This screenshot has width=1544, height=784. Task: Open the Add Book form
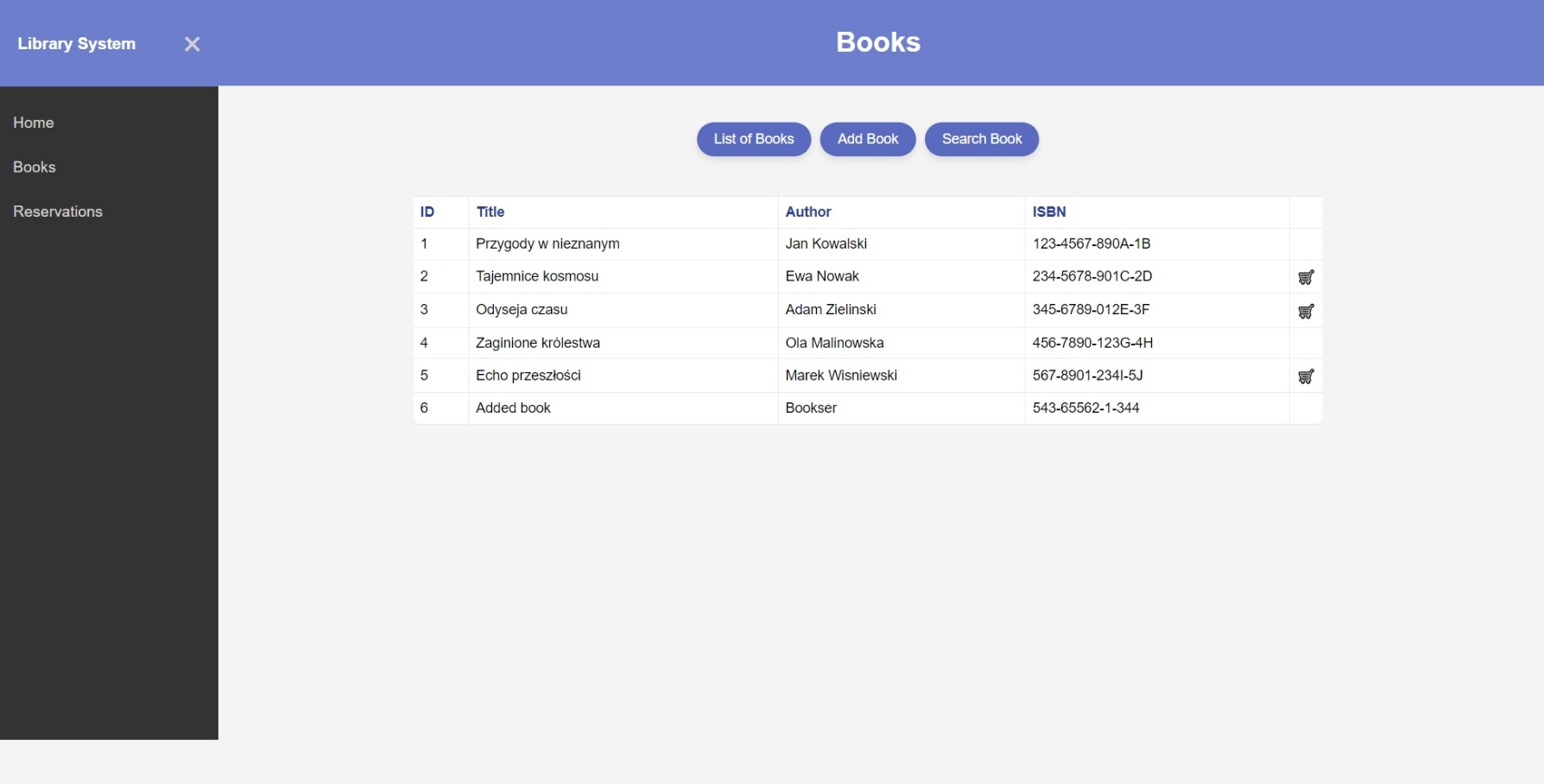click(867, 139)
